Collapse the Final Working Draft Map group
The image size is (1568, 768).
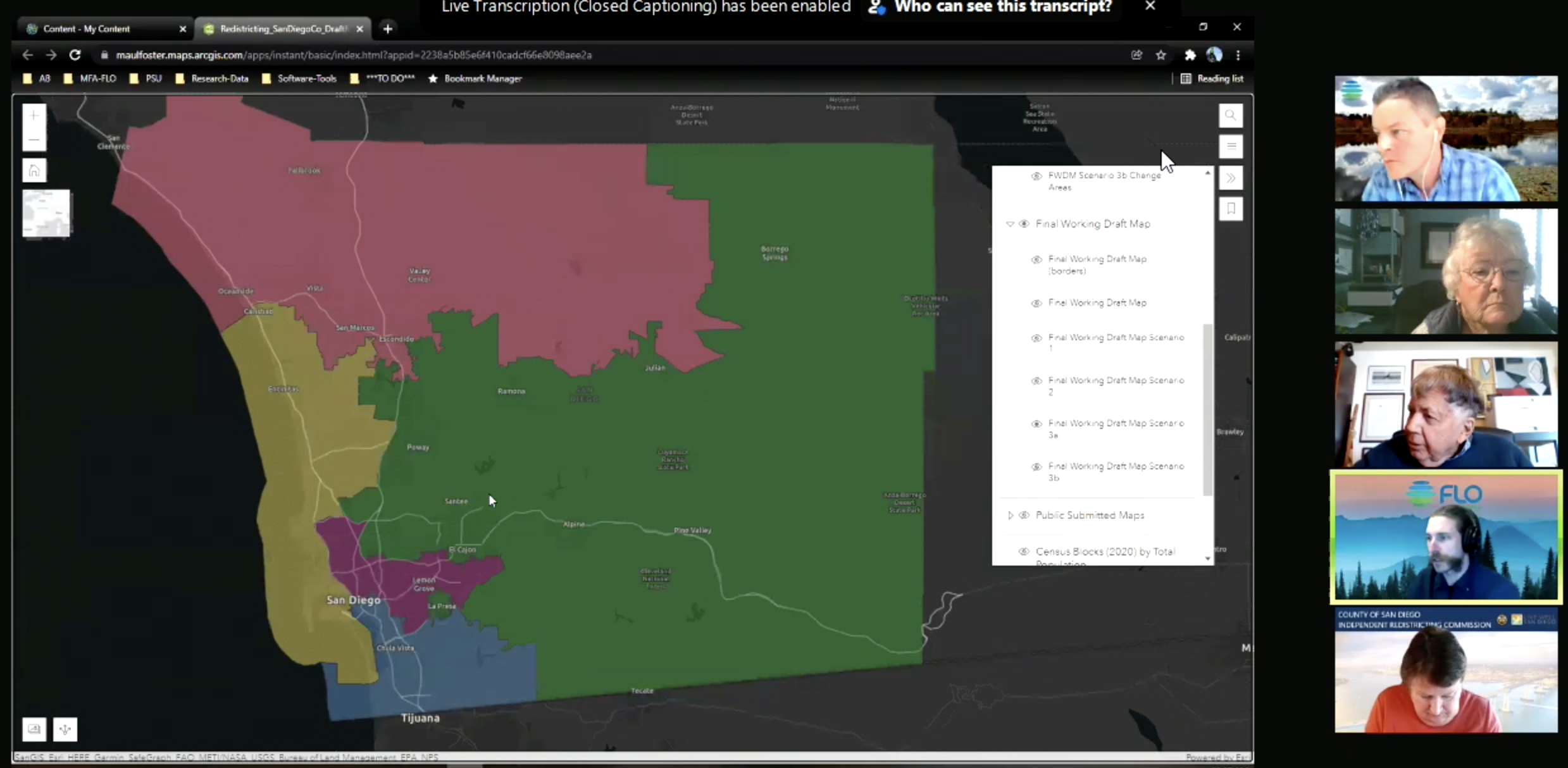tap(1010, 224)
